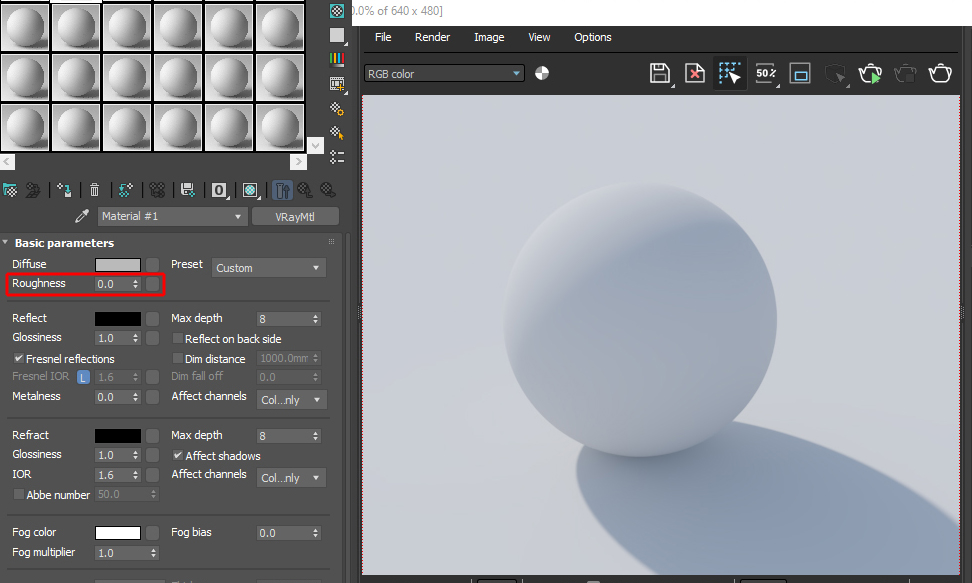Reset map/material with trash icon
Screen dimensions: 972x583
click(x=94, y=190)
